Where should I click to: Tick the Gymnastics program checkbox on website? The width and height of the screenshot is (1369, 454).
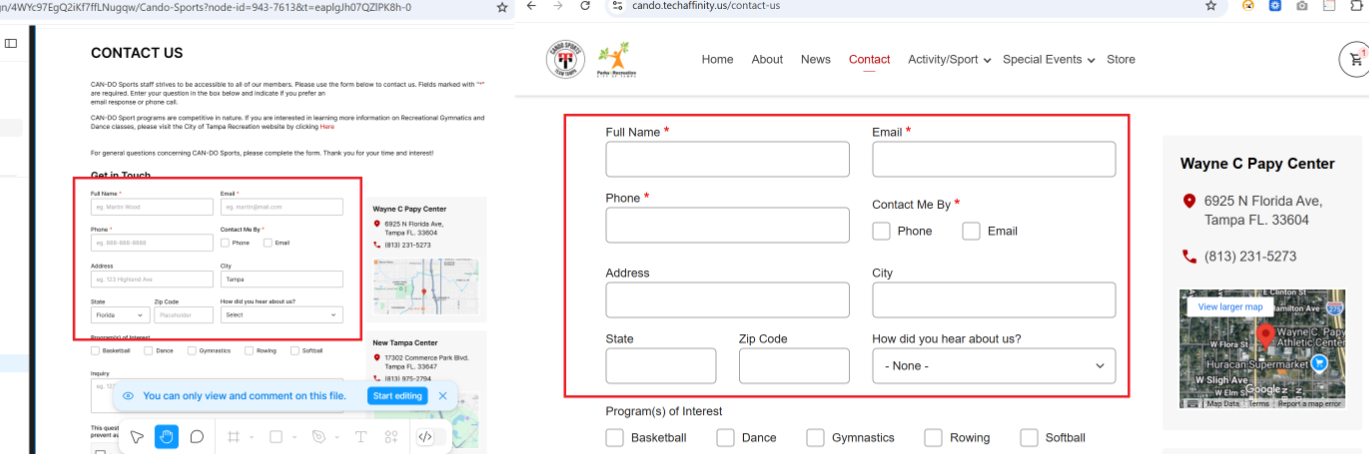point(816,438)
